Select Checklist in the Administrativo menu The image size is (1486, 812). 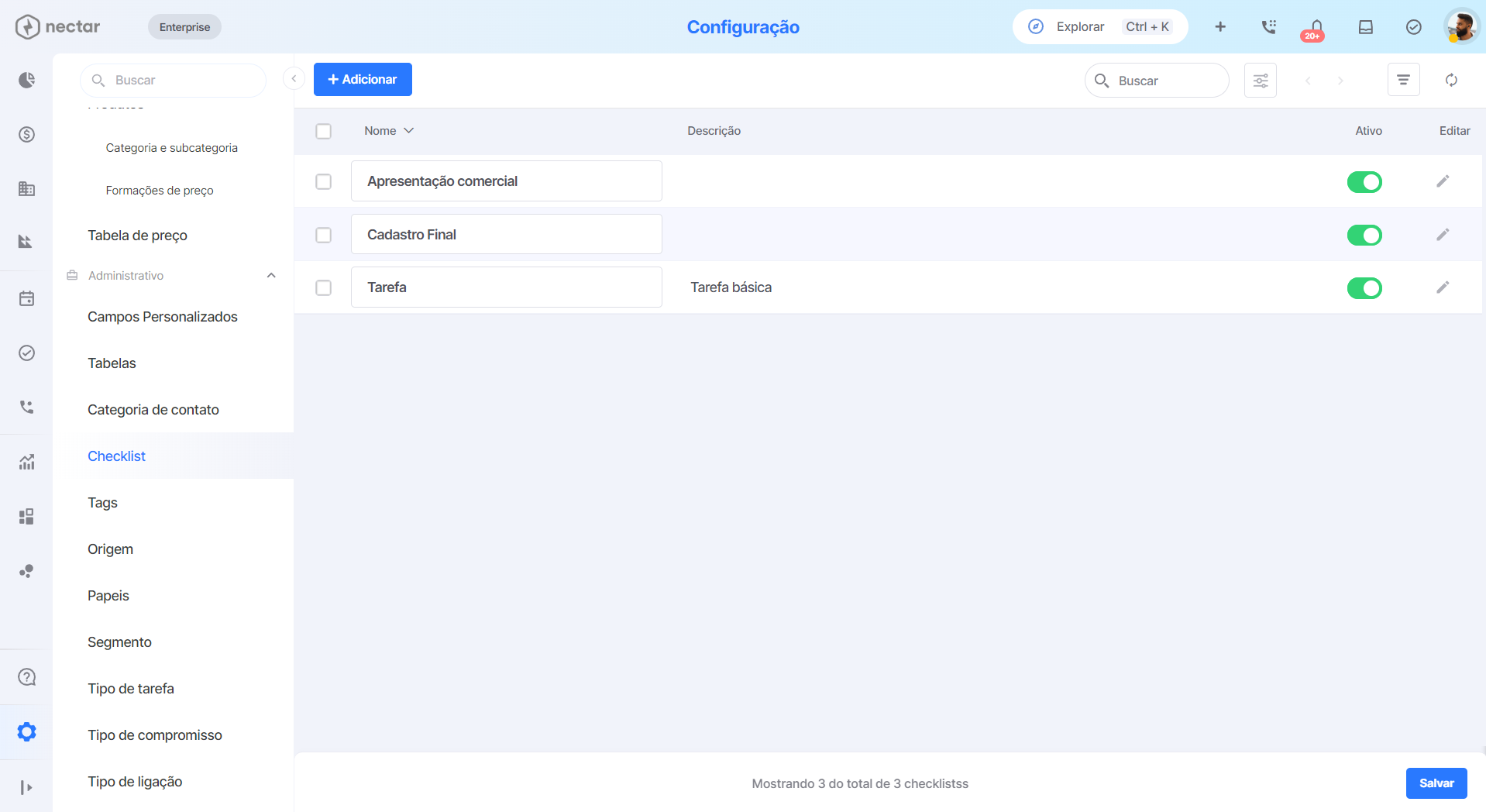116,456
